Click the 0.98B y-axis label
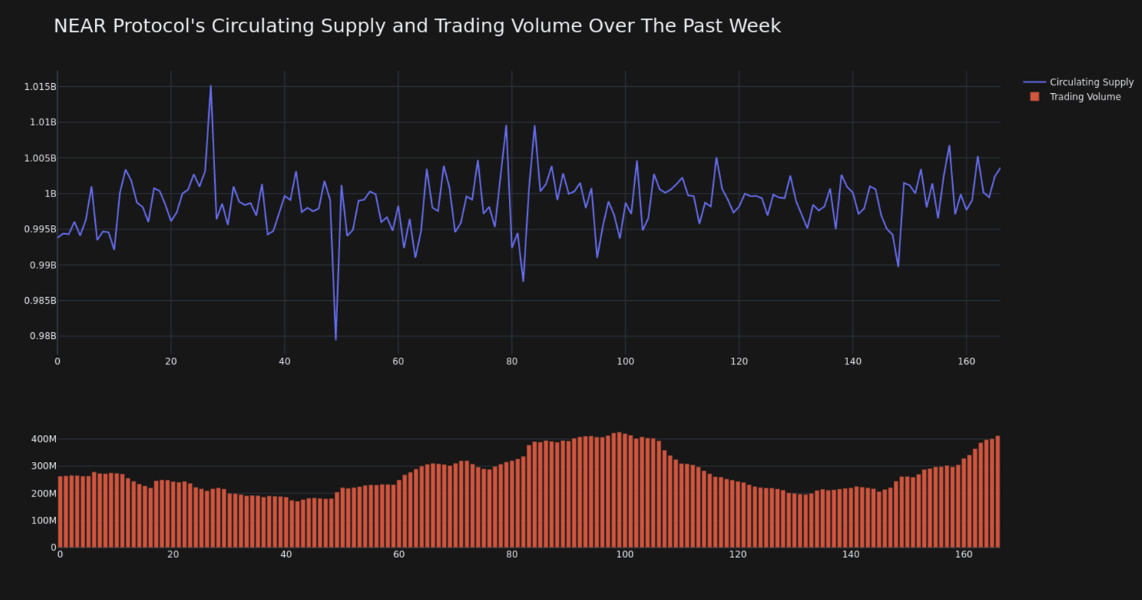 tap(43, 336)
